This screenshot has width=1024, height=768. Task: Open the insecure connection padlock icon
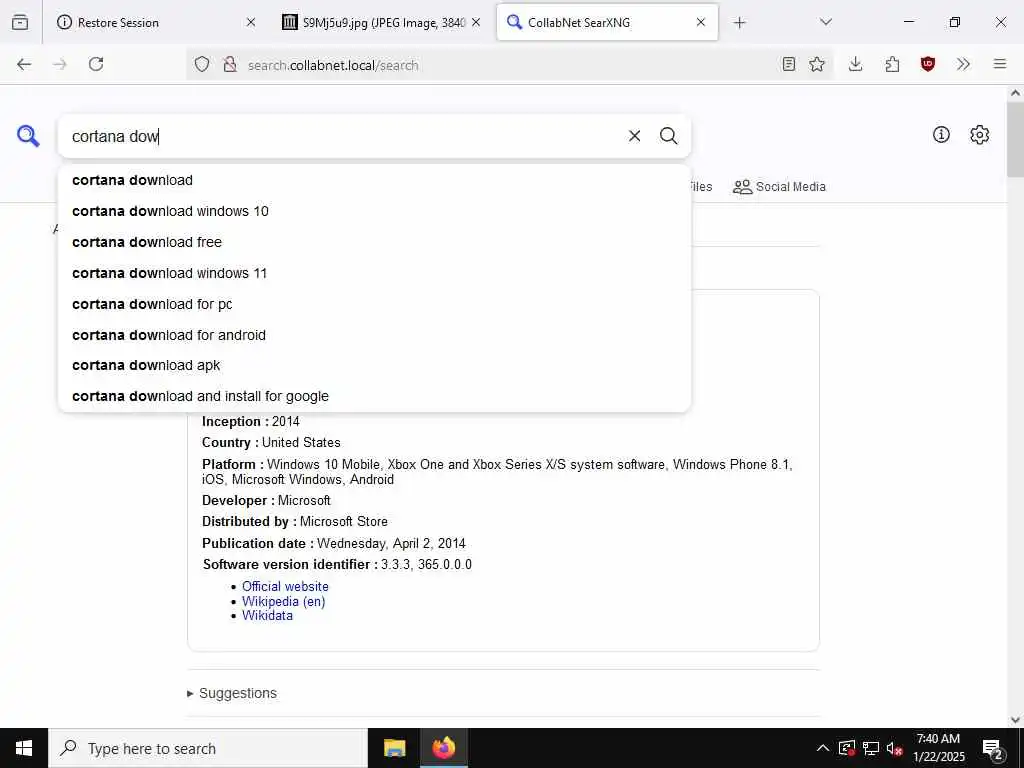pyautogui.click(x=230, y=65)
